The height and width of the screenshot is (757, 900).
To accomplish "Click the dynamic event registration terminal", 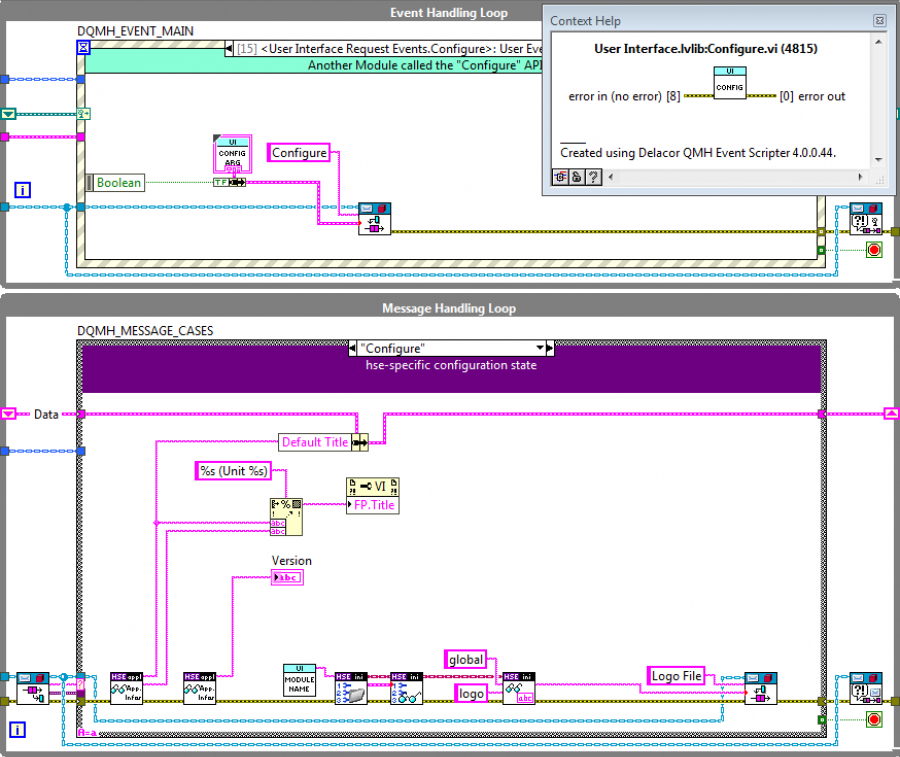I will pos(83,114).
